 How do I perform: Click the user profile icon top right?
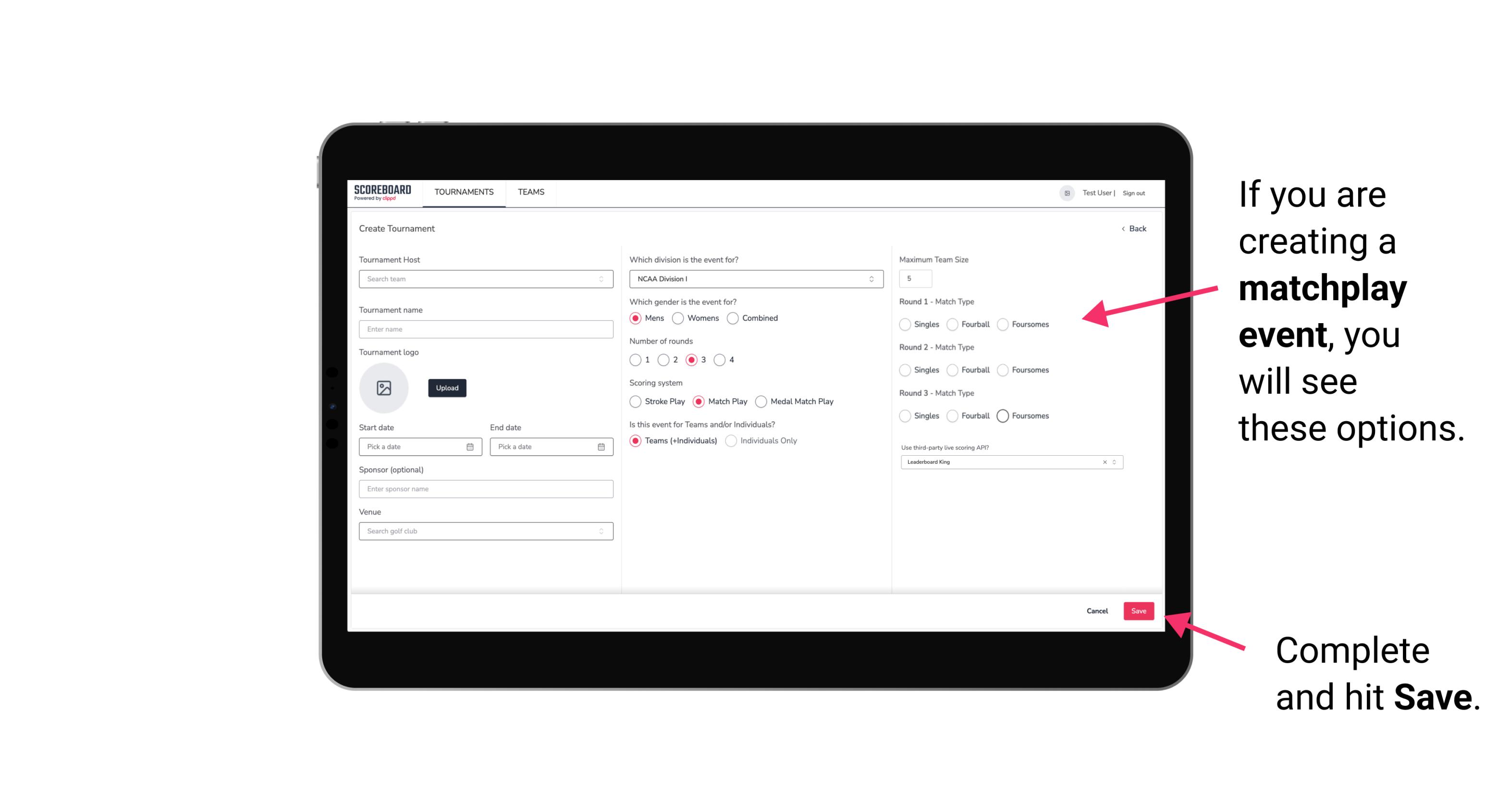tap(1065, 193)
